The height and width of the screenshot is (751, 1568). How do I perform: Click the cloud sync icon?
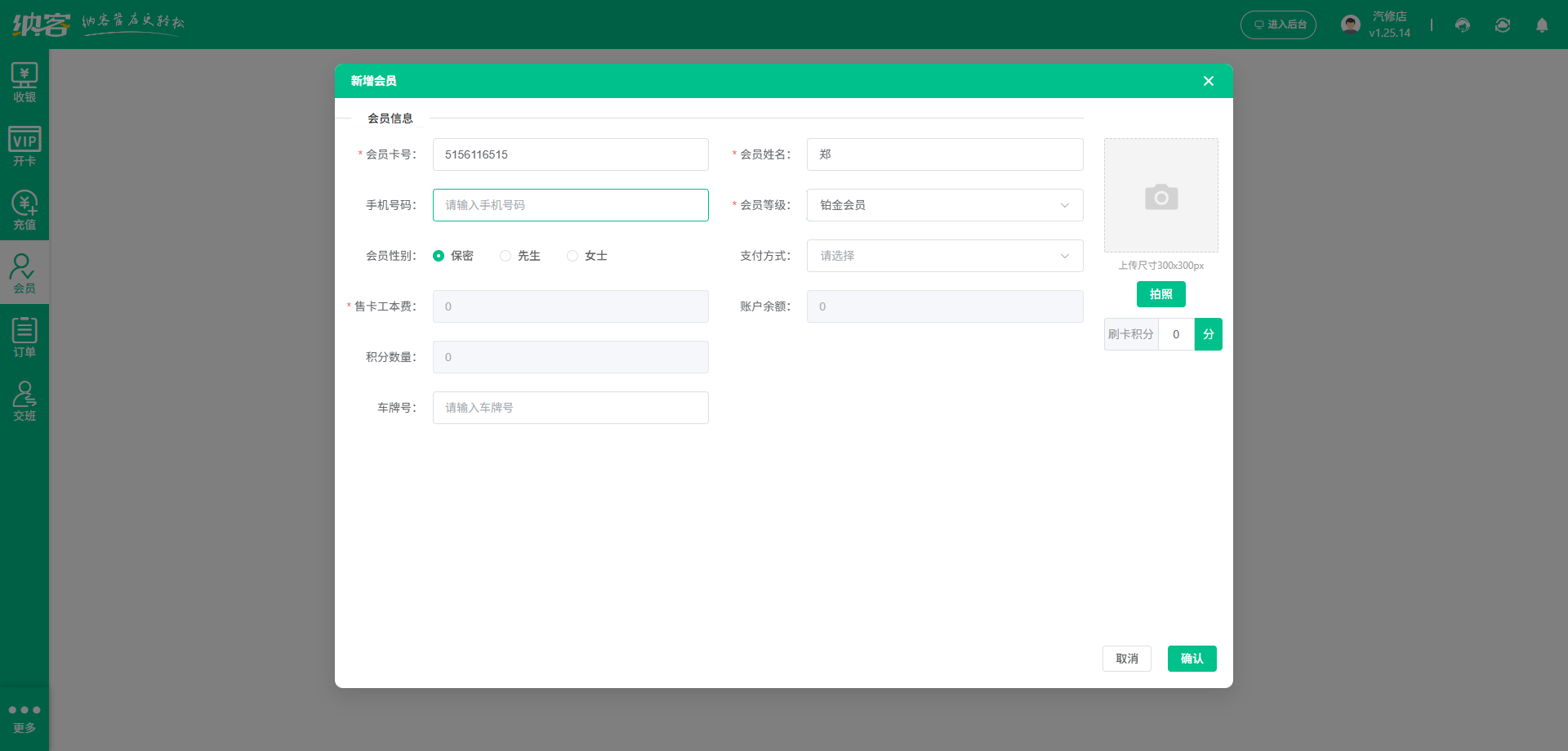point(1502,25)
